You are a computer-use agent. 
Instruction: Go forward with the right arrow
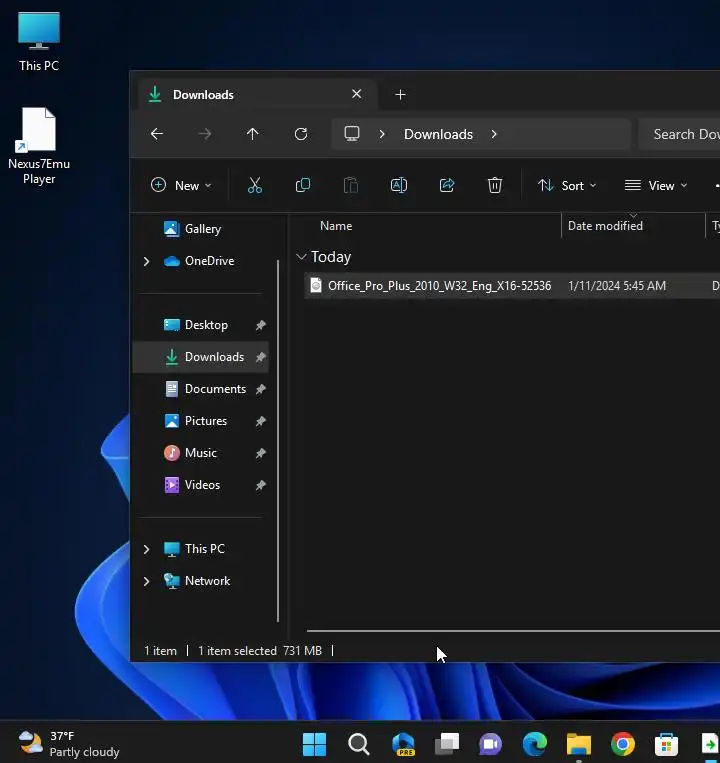[205, 134]
